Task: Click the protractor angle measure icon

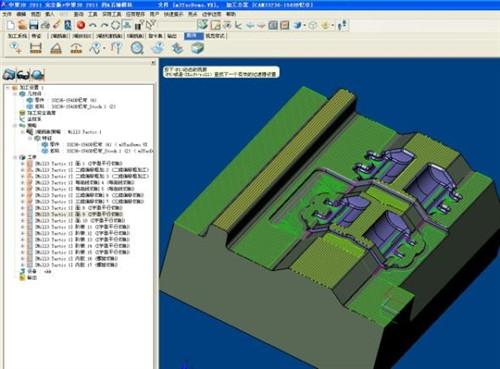Action: click(x=56, y=49)
